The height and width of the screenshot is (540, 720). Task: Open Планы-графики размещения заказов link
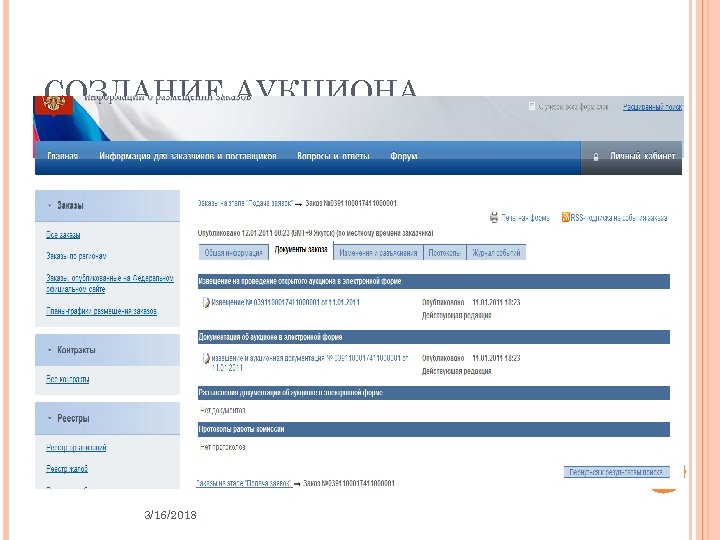(101, 311)
